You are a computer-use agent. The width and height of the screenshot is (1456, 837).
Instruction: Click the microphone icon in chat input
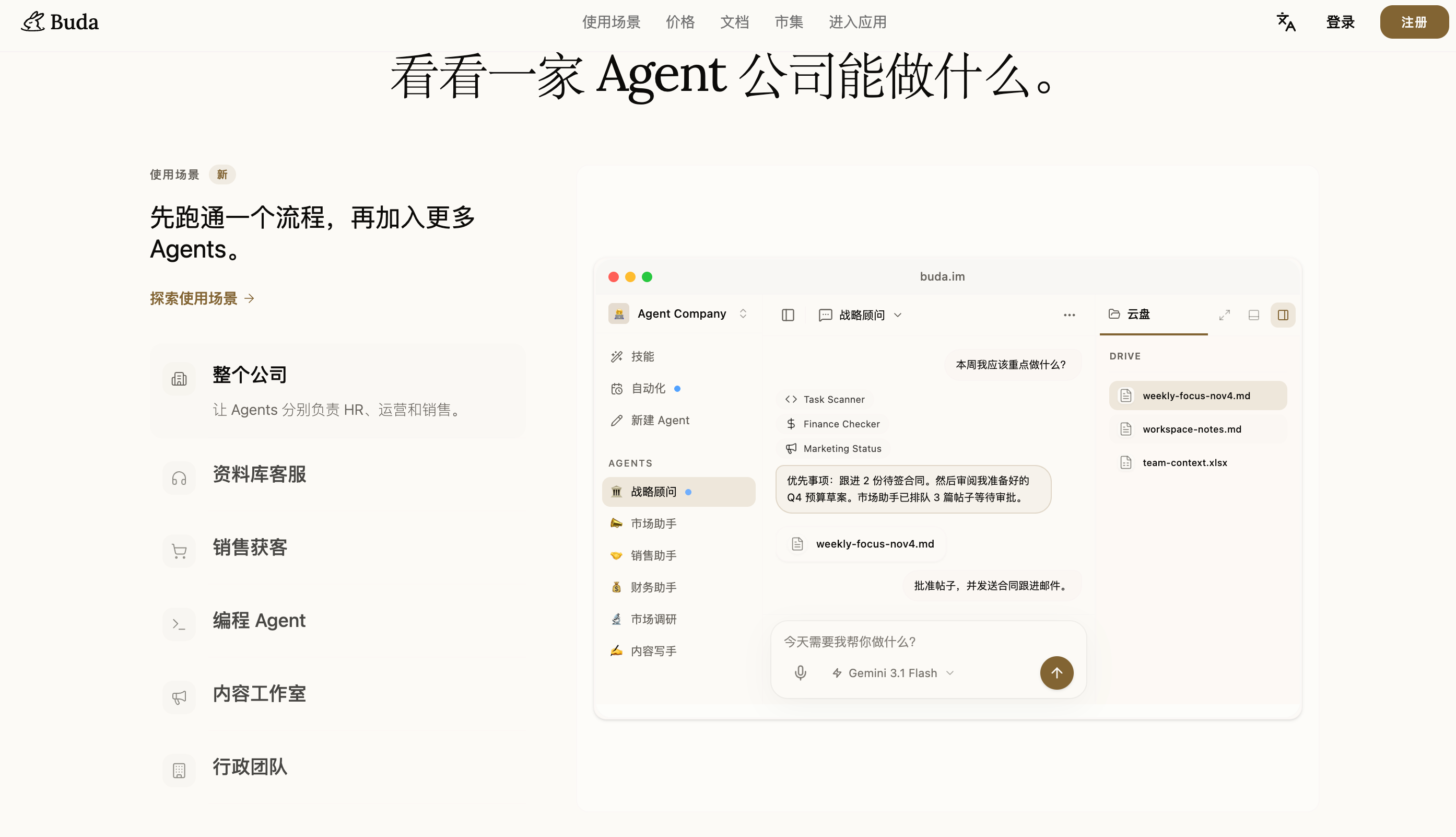(800, 672)
